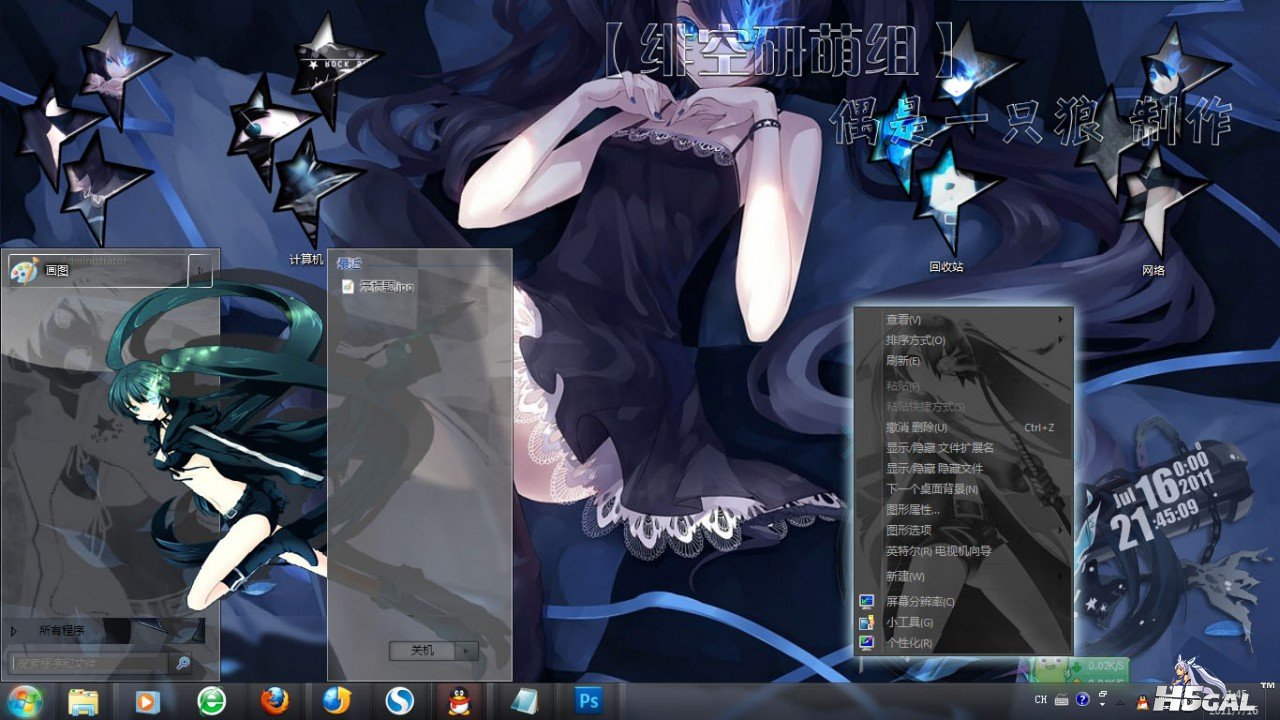Screen dimensions: 1280x720
Task: Launch Firefox from the taskbar
Action: pyautogui.click(x=274, y=701)
